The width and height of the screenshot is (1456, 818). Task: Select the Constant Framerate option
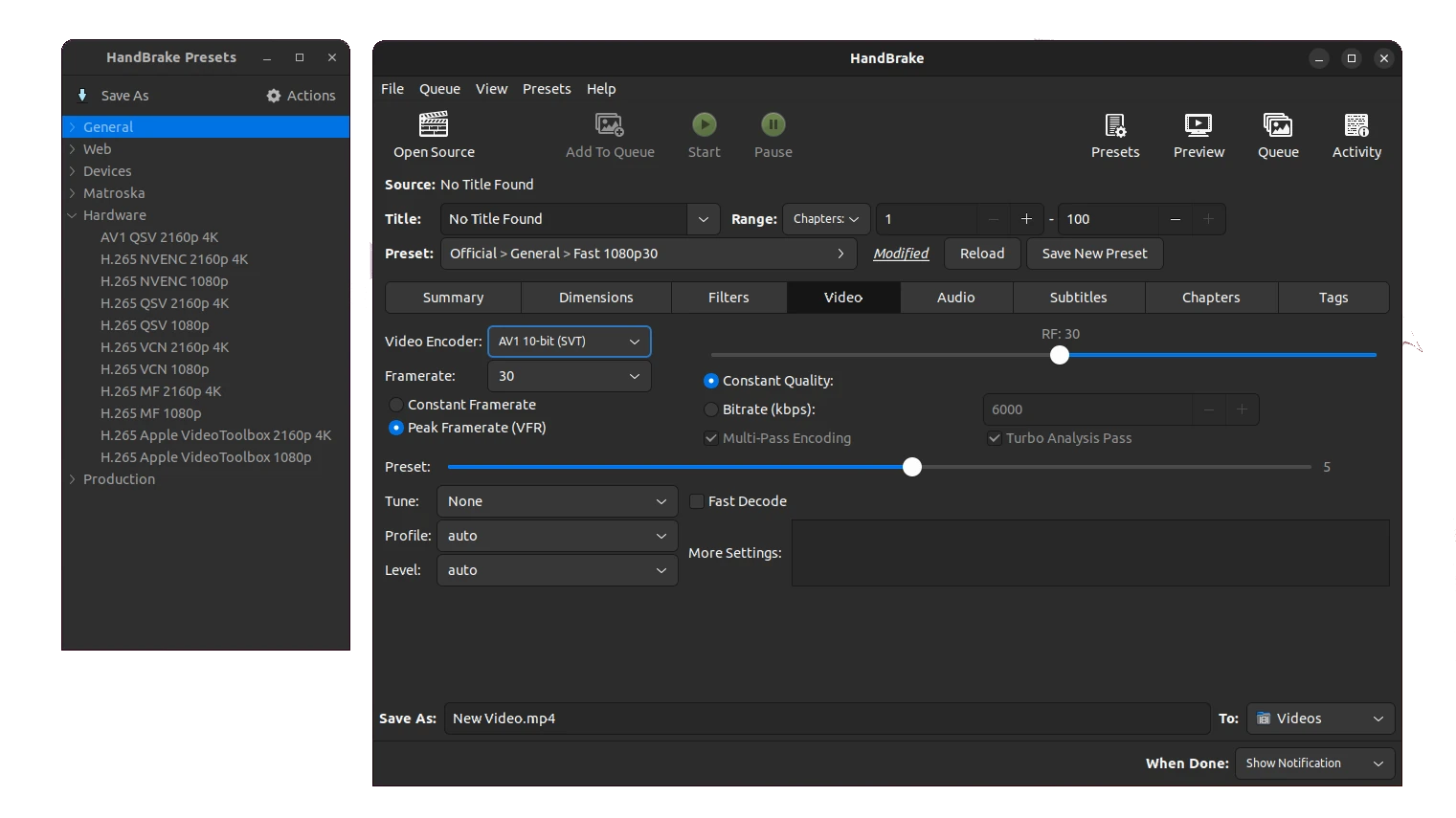point(395,405)
